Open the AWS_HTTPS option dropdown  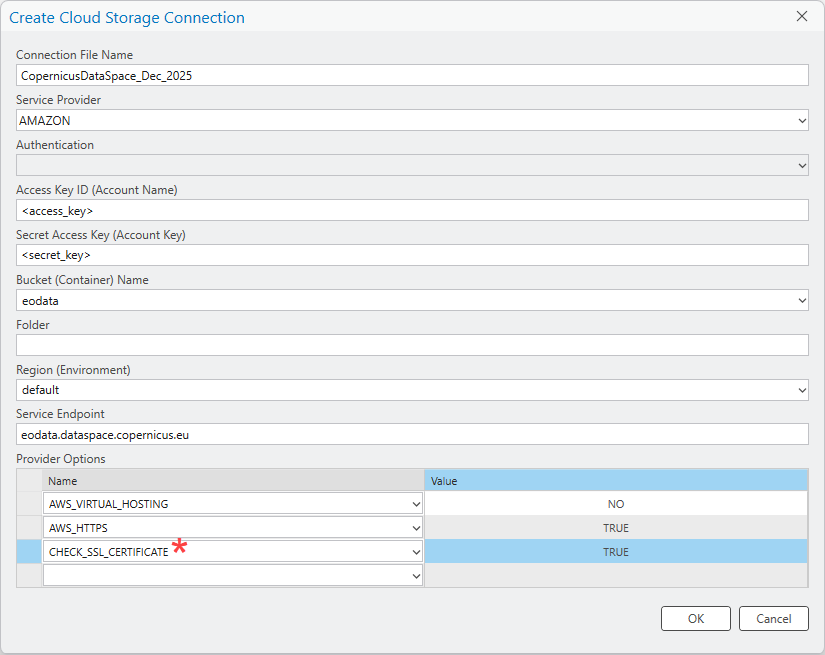tap(413, 527)
